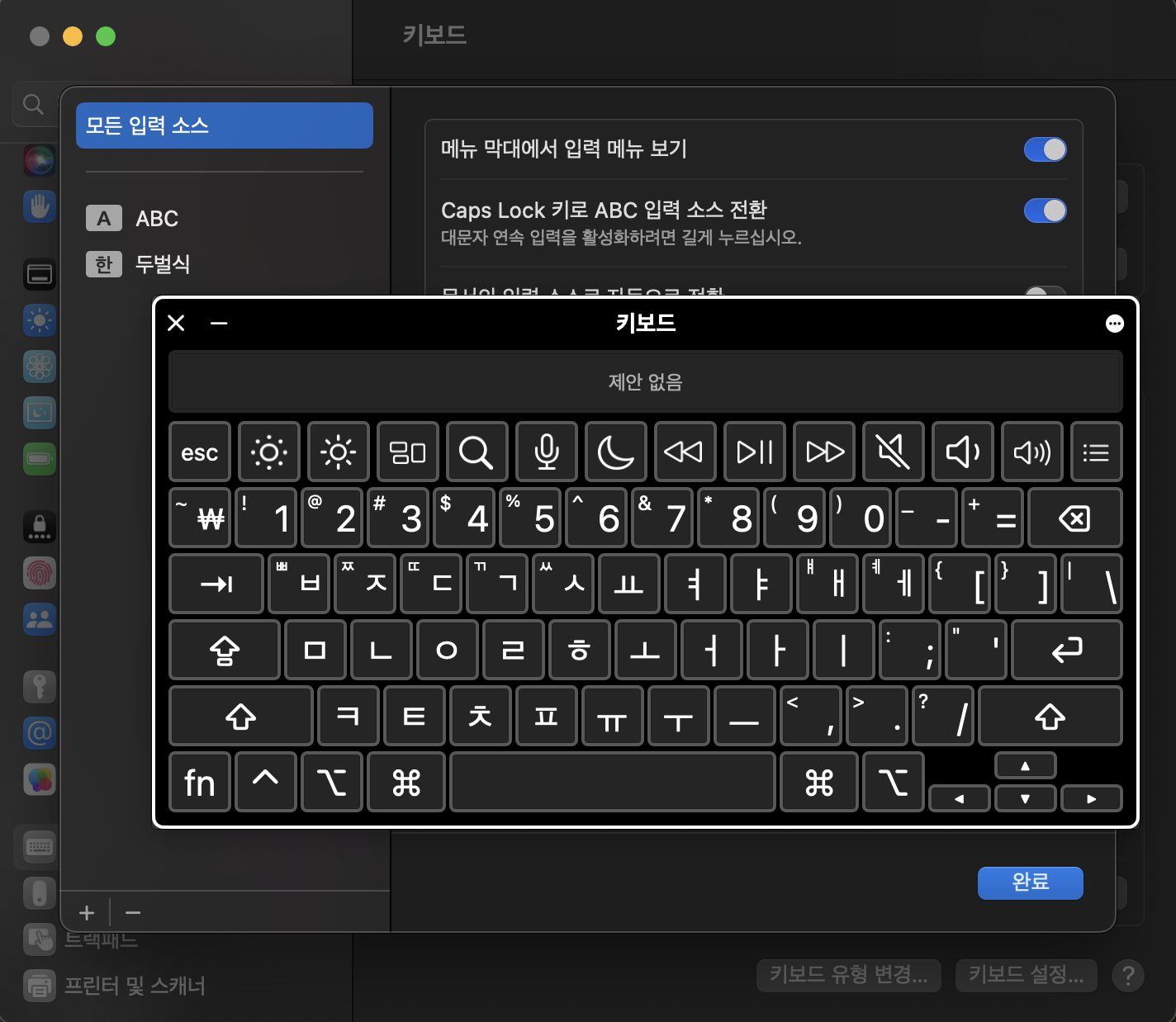The image size is (1176, 1022).
Task: Tap the brightness up key
Action: (x=339, y=452)
